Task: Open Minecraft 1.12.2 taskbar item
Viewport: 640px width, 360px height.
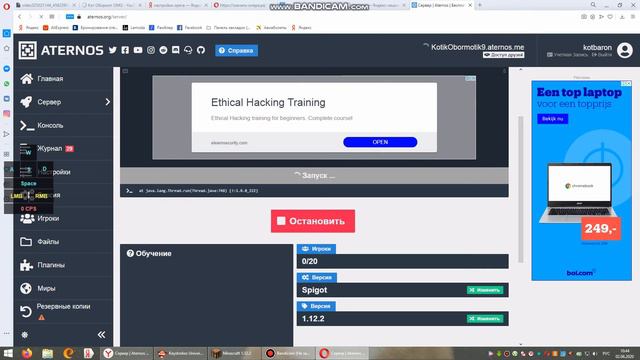Action: tap(233, 353)
